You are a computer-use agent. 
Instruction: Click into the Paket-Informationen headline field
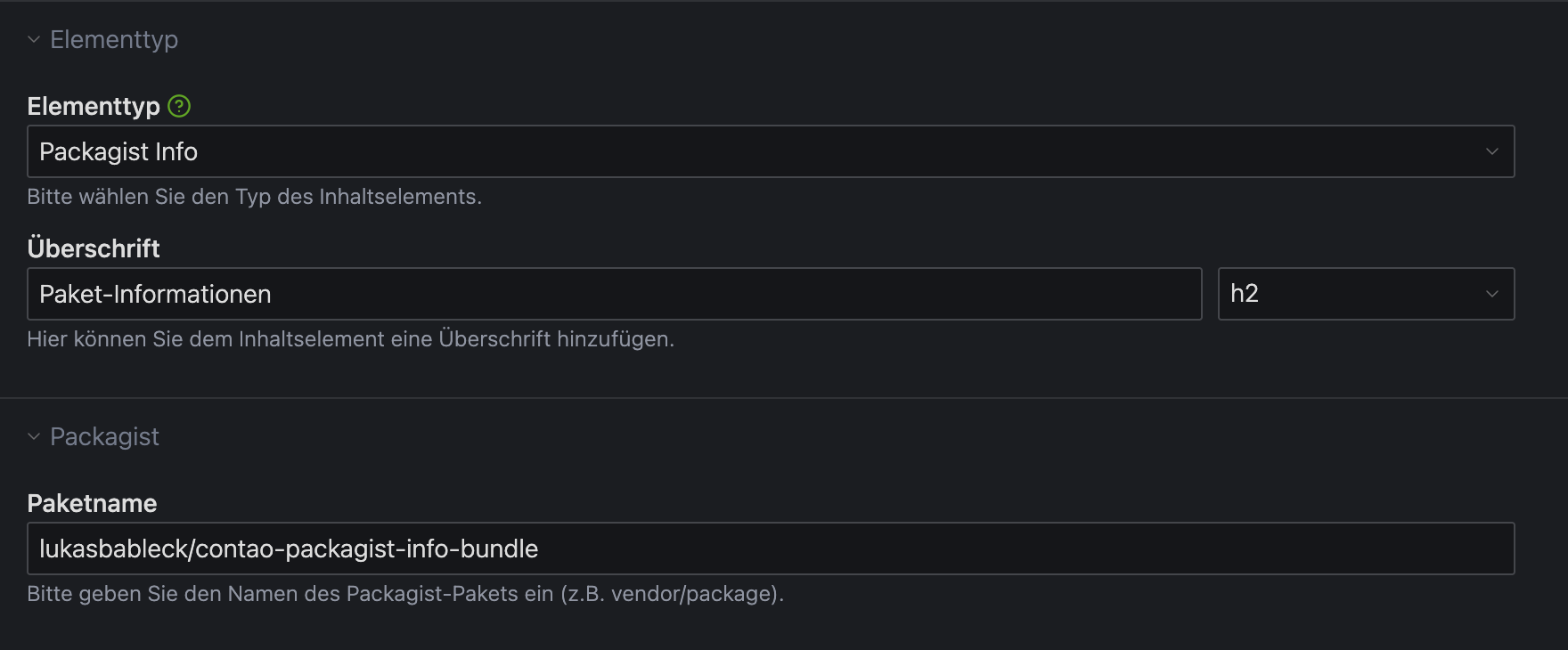[615, 294]
